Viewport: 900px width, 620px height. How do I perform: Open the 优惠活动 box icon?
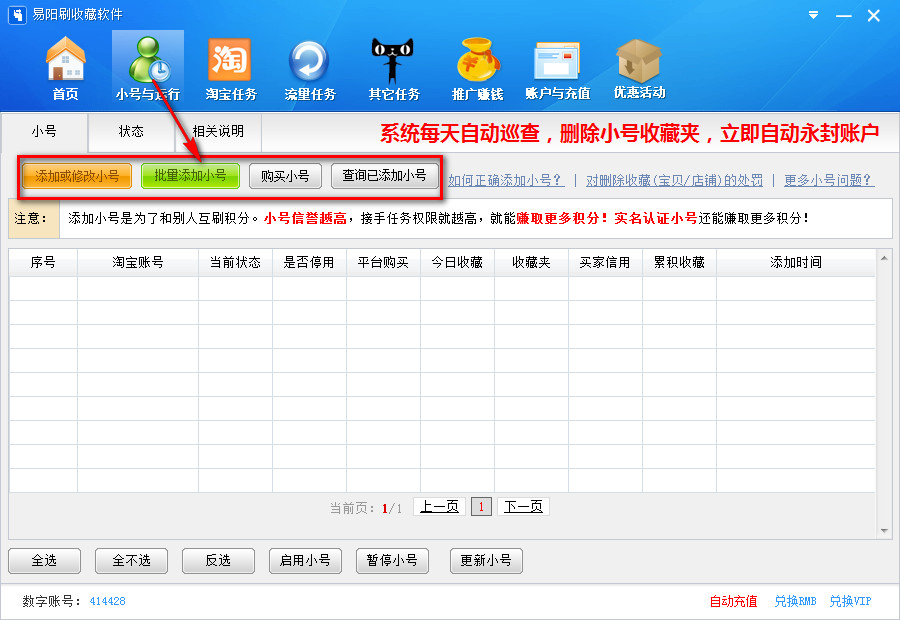click(639, 68)
